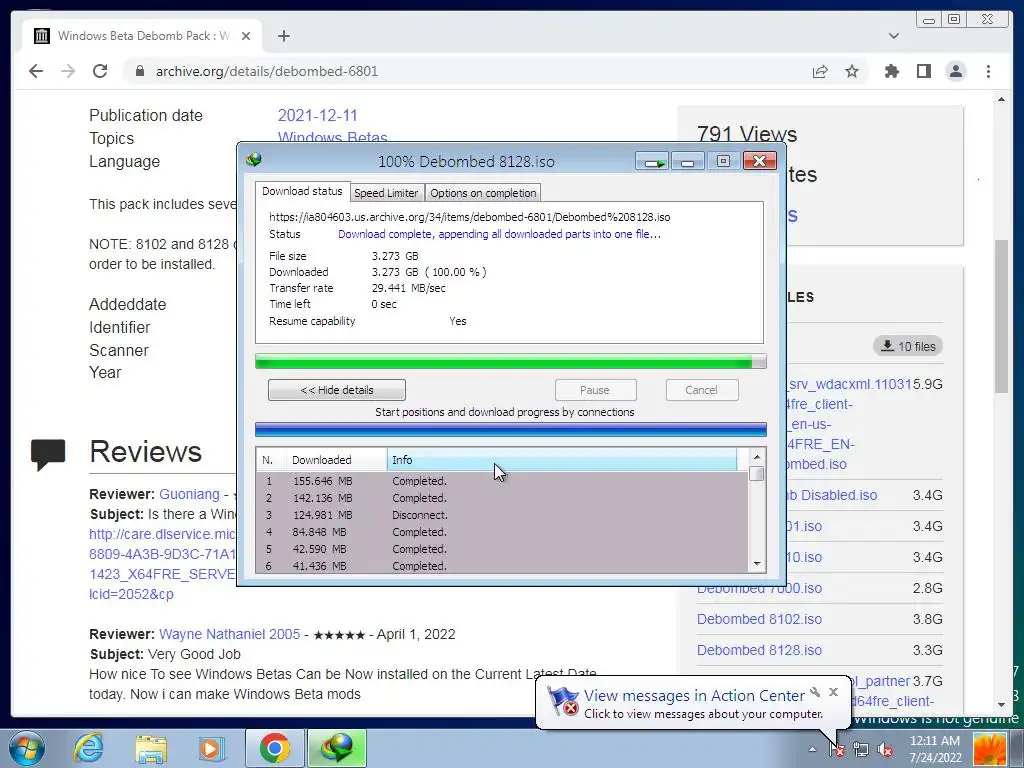Open Chrome profile avatar
Image resolution: width=1024 pixels, height=768 pixels.
pyautogui.click(x=955, y=71)
